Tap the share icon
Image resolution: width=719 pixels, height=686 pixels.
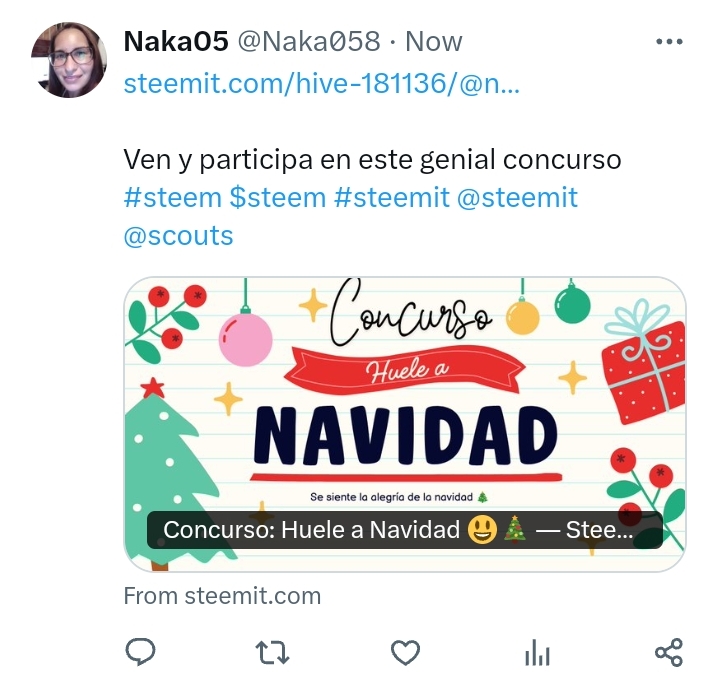669,652
